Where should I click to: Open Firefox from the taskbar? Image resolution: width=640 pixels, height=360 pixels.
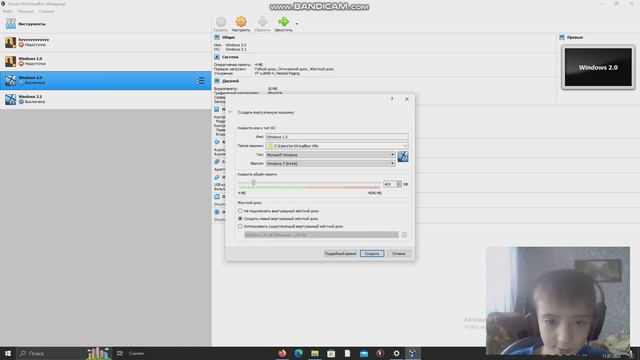pyautogui.click(x=282, y=353)
